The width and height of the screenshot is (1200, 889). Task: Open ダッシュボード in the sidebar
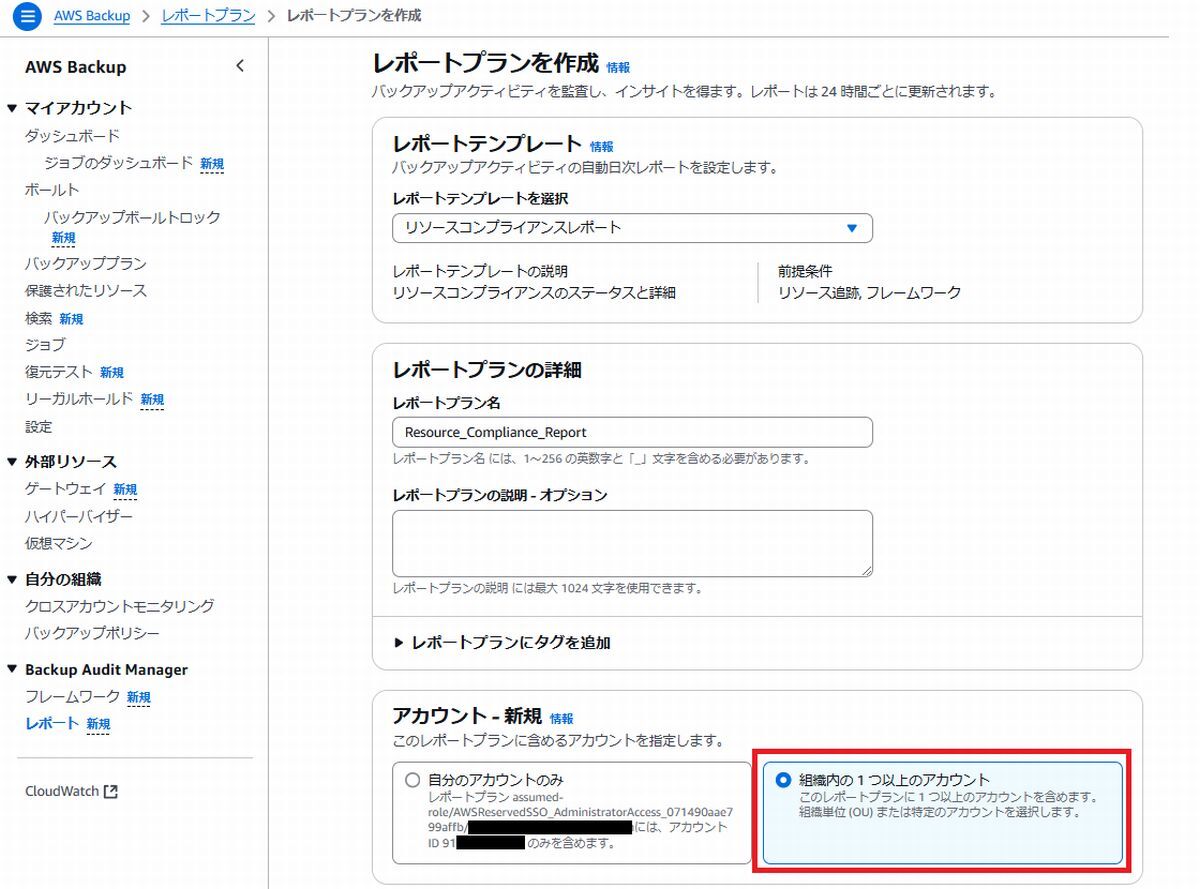point(72,136)
